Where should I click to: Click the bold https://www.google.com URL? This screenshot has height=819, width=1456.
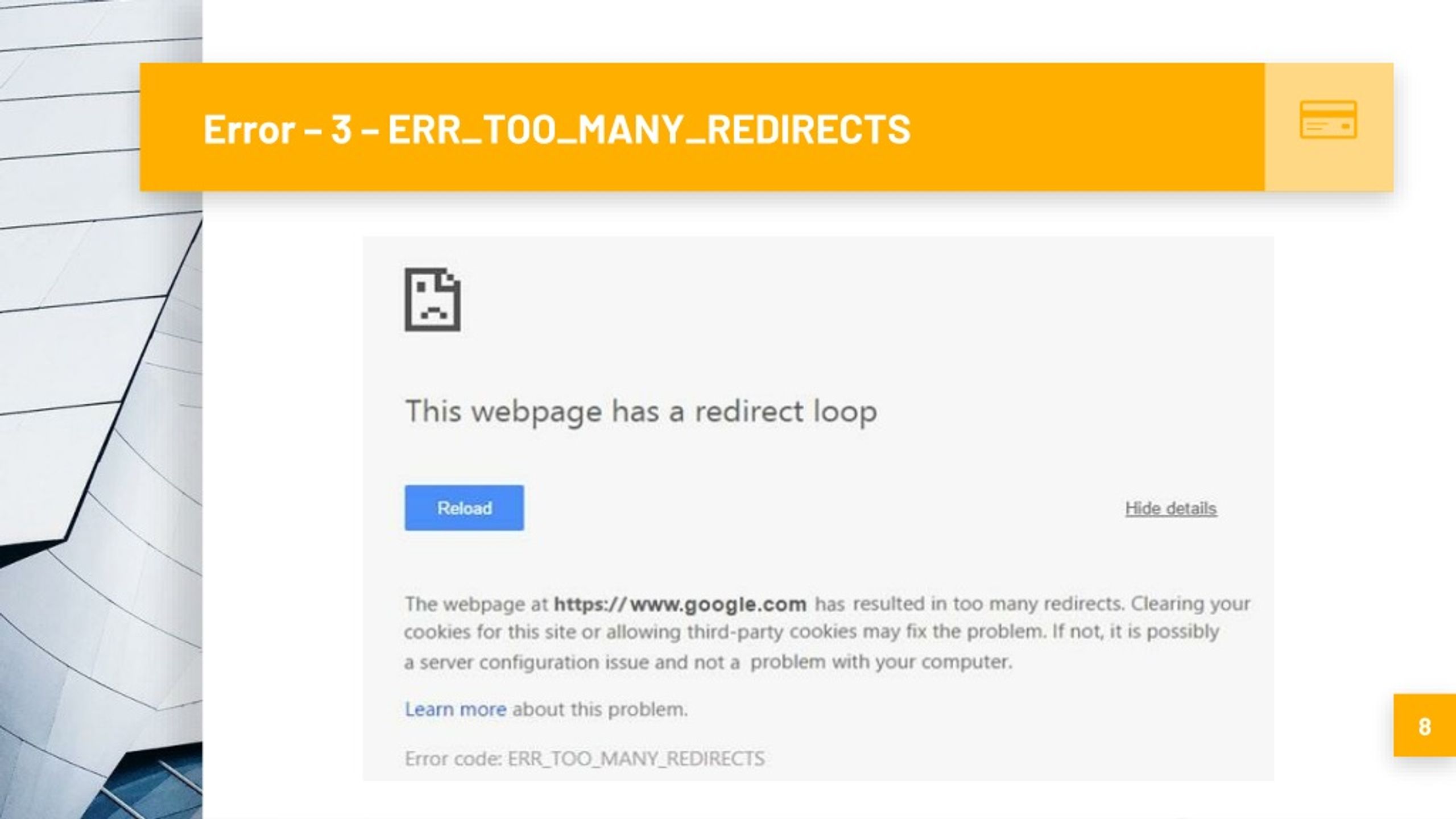[x=680, y=603]
